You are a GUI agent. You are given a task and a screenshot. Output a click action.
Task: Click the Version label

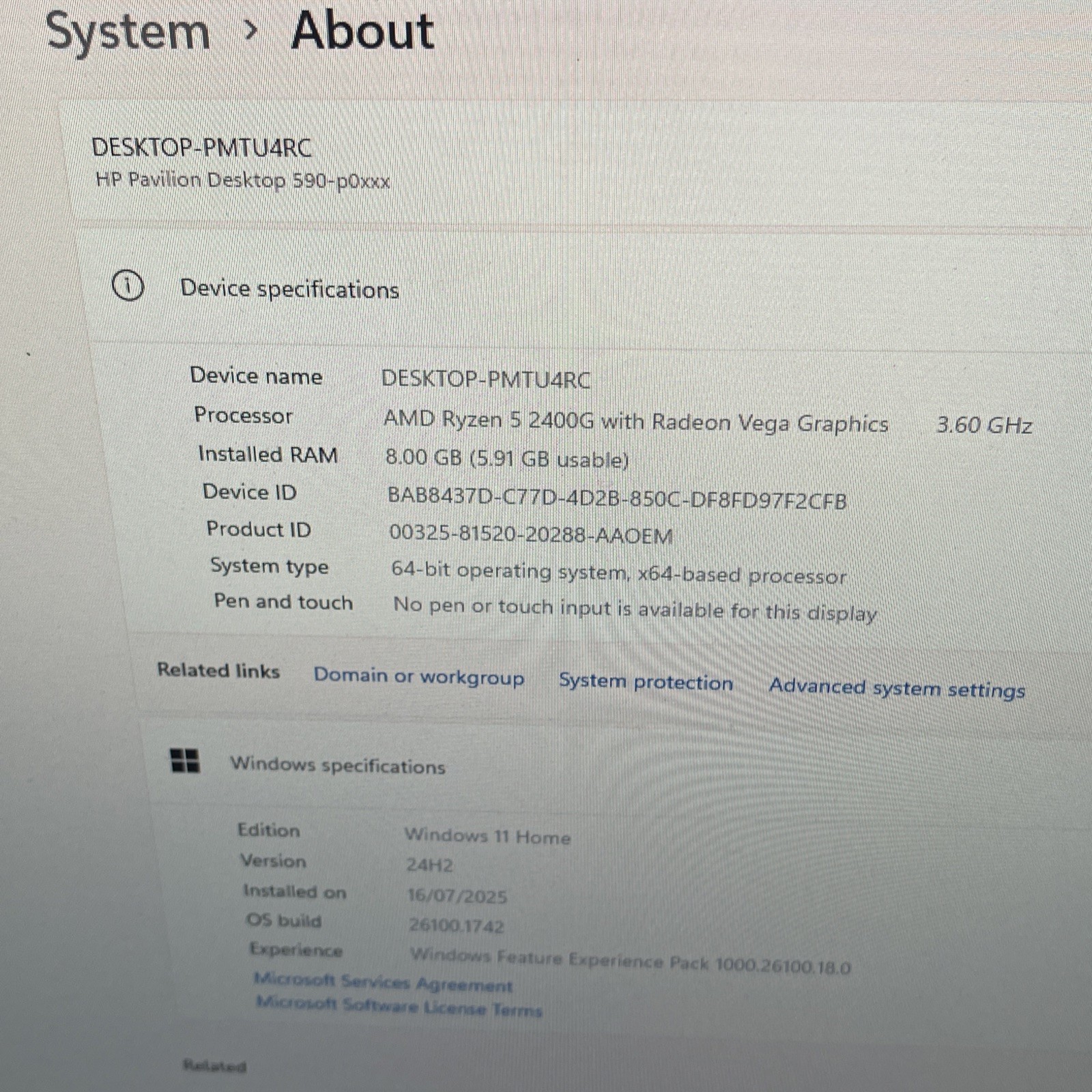(x=273, y=861)
